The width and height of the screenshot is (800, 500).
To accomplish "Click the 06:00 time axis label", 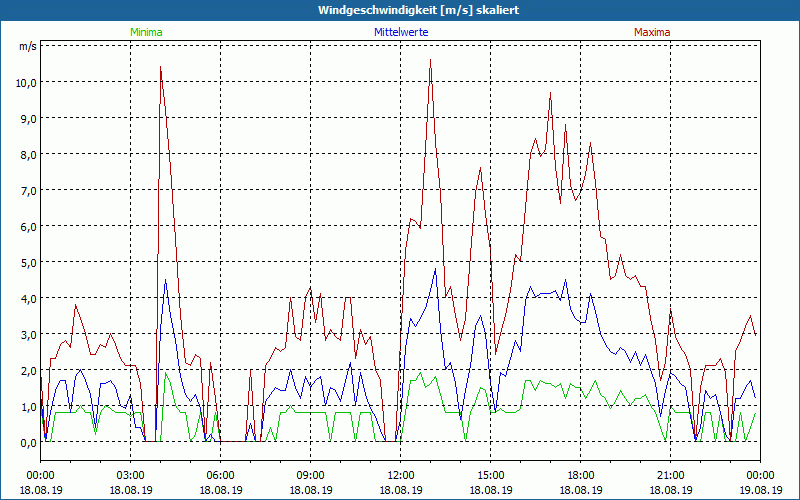I will pos(220,476).
